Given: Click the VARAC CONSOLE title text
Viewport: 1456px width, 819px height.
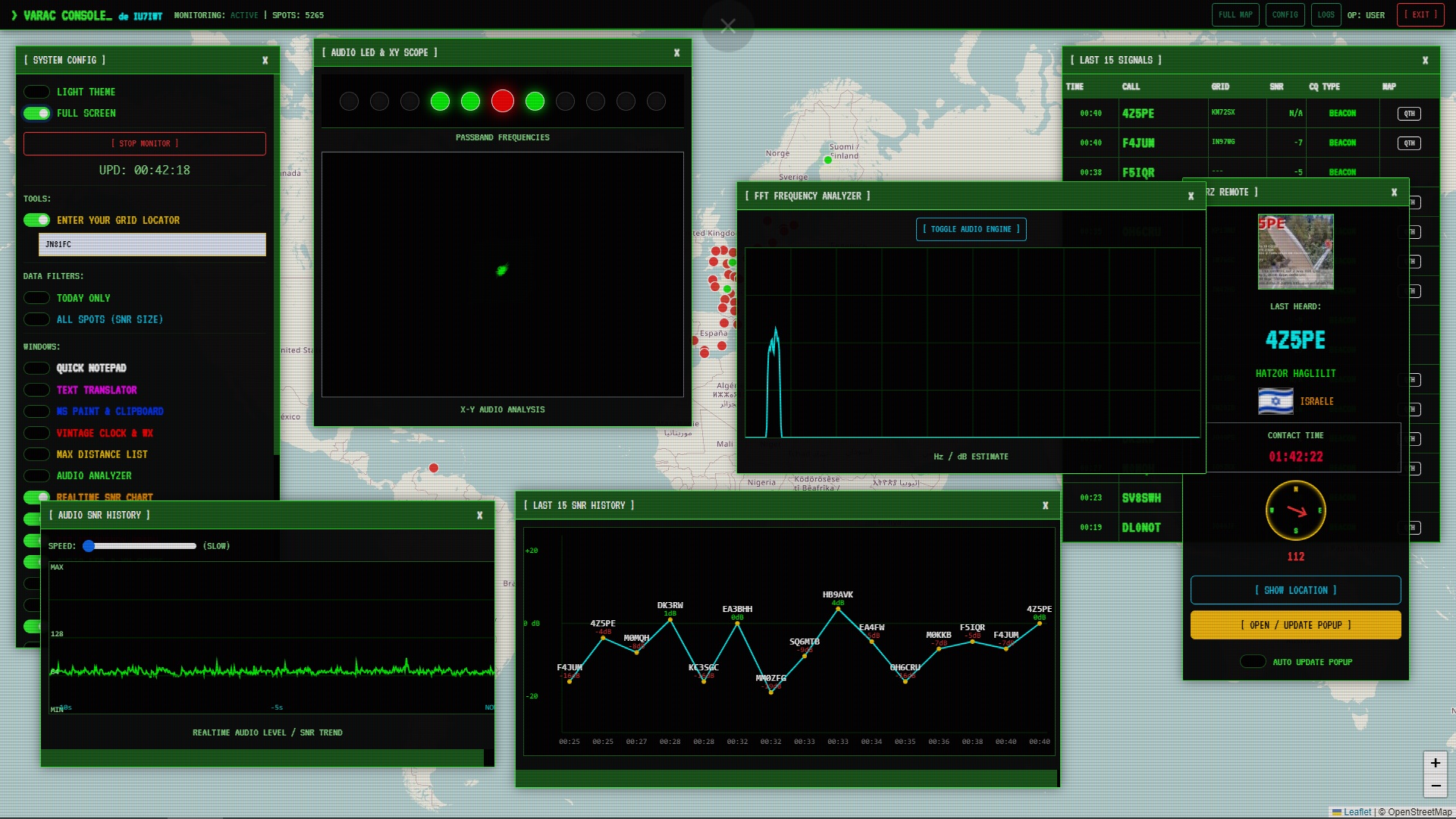Looking at the screenshot, I should (x=67, y=15).
